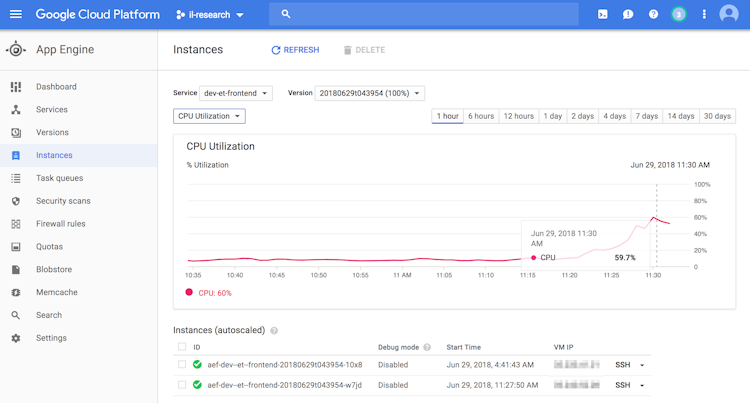
Task: Click the Task queues list icon
Action: coord(16,178)
